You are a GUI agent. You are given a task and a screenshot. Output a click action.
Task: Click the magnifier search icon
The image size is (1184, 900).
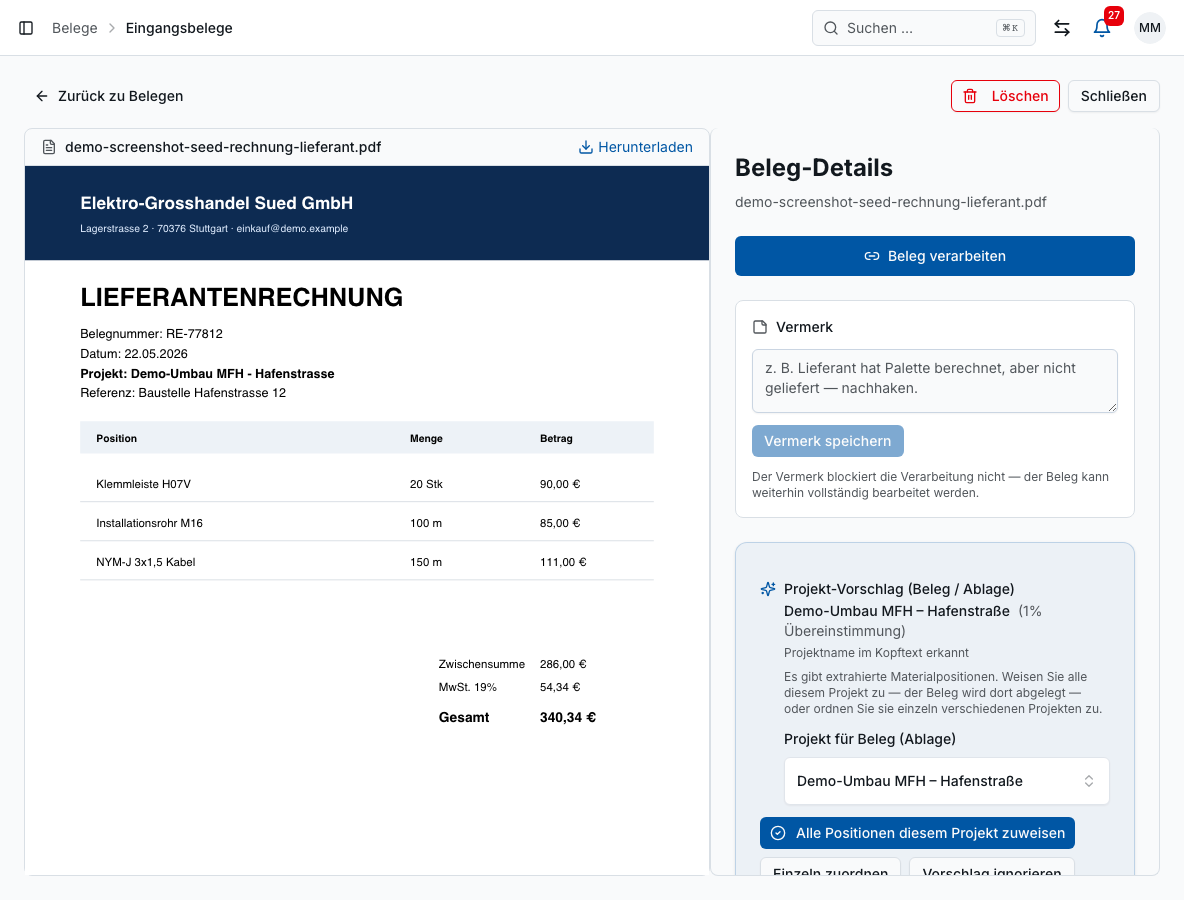pyautogui.click(x=831, y=28)
